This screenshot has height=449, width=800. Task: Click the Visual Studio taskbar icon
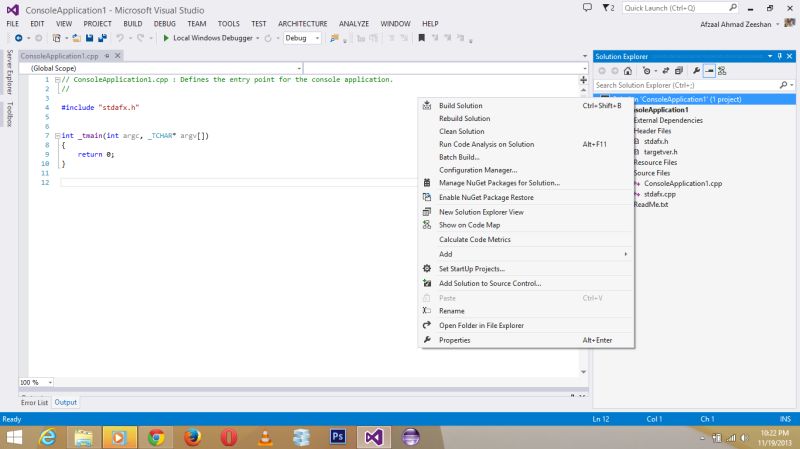click(x=373, y=437)
